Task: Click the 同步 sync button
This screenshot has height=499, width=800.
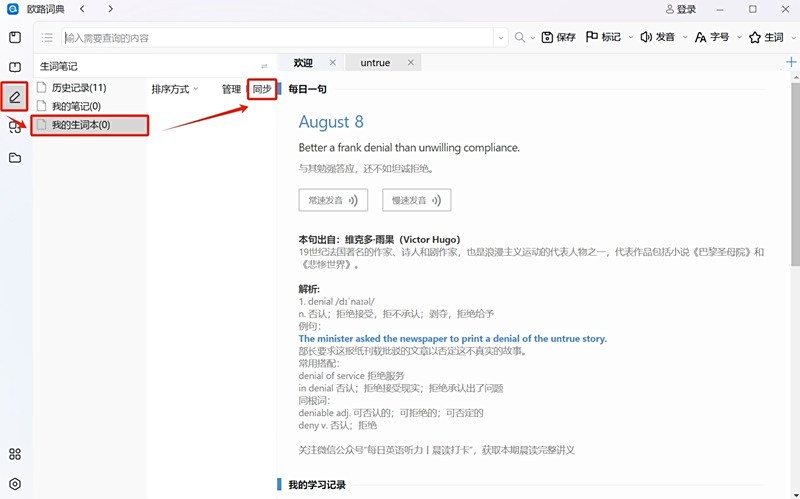Action: (262, 89)
